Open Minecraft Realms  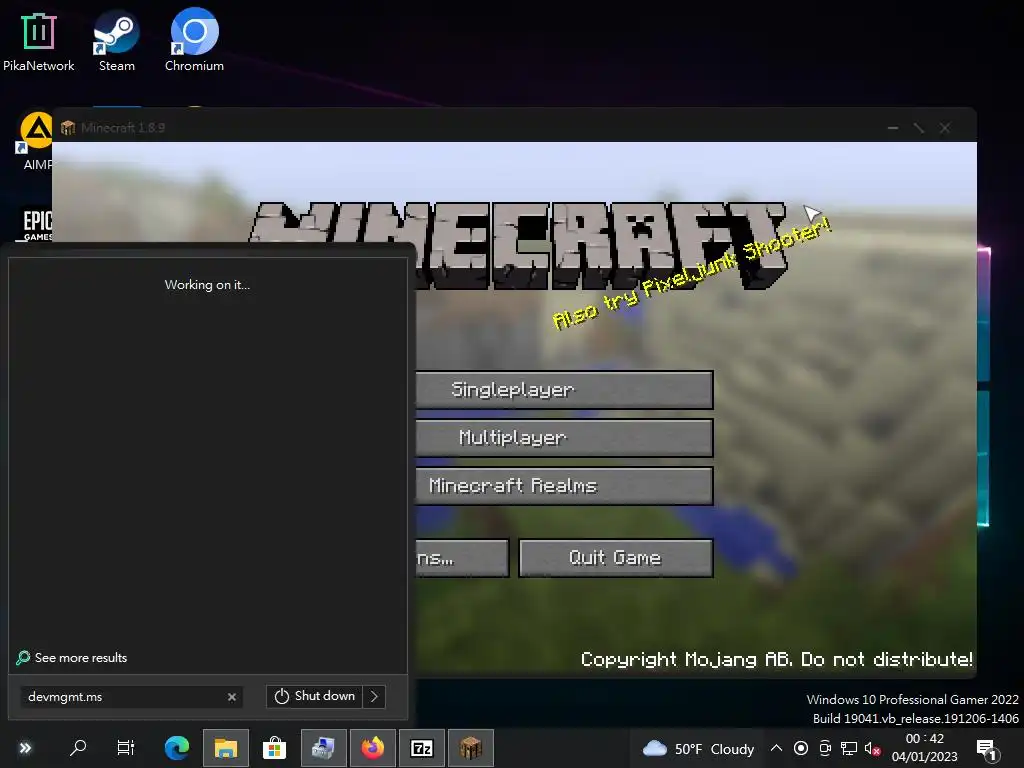[x=564, y=485]
